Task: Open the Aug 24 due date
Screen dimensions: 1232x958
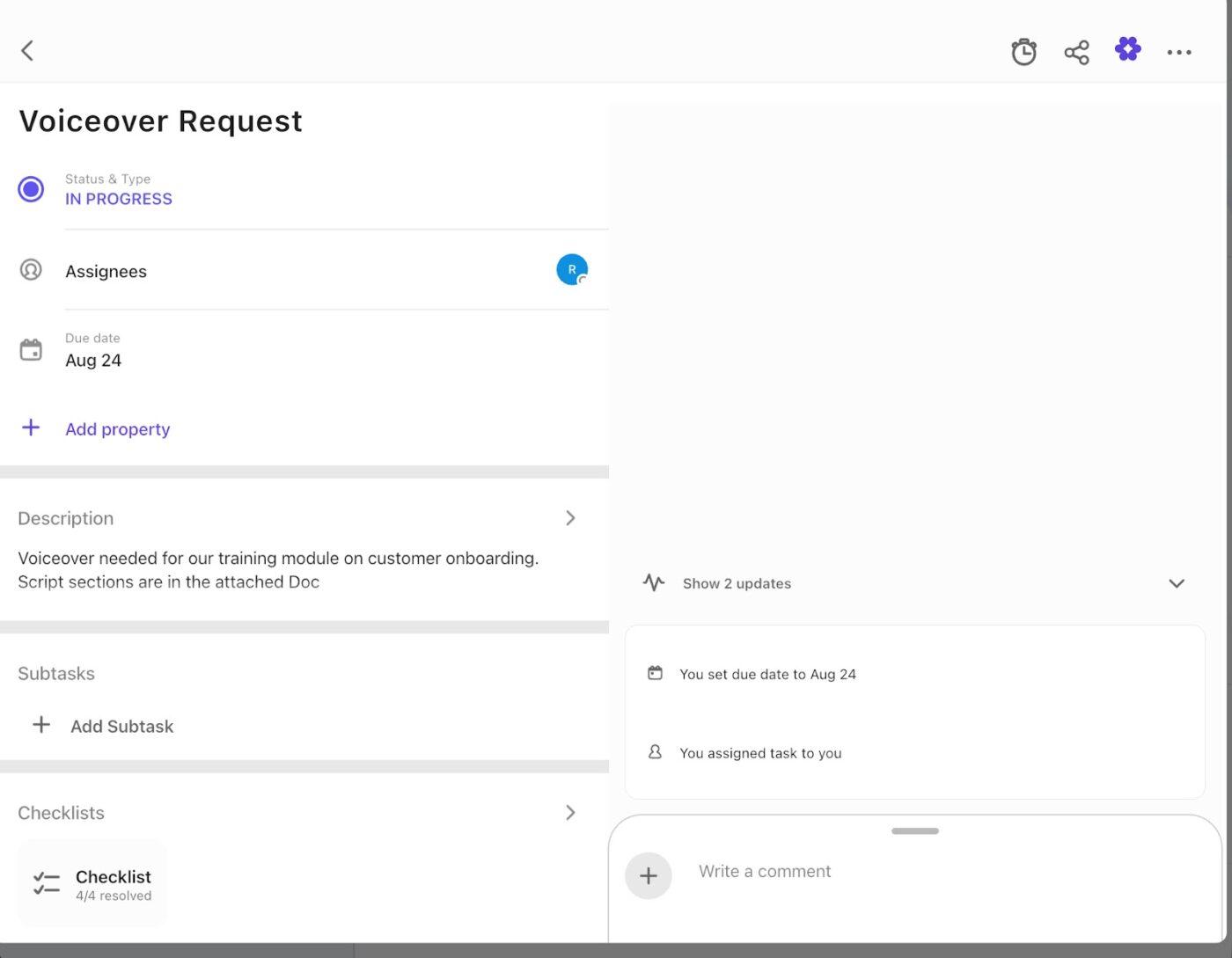Action: pyautogui.click(x=93, y=361)
